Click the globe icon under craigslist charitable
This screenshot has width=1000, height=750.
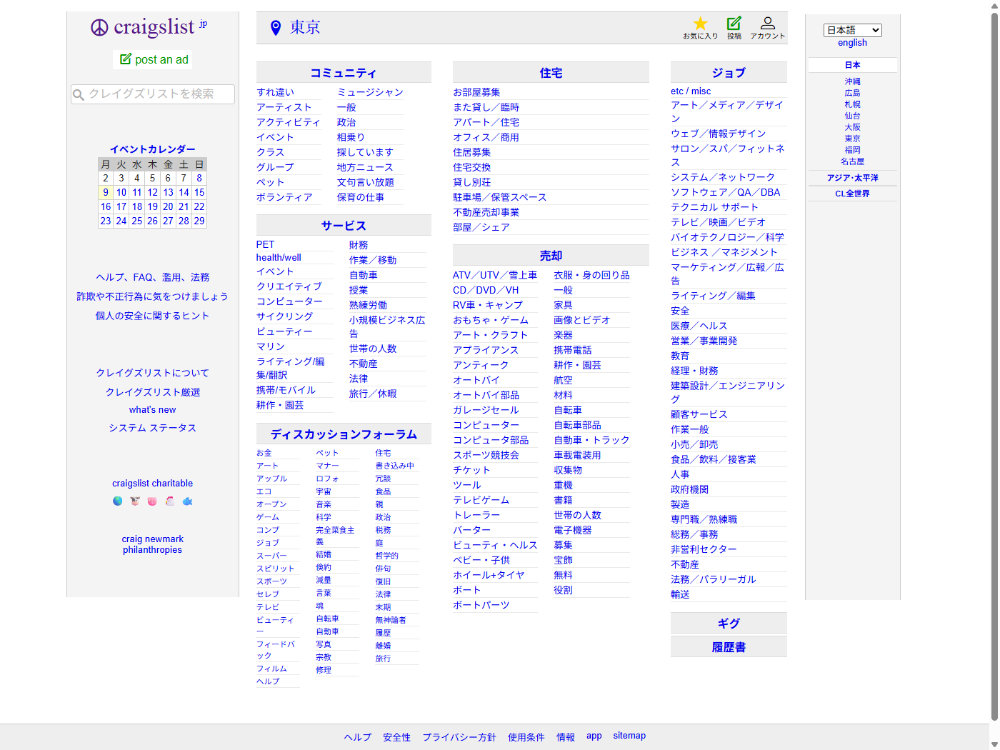click(117, 500)
